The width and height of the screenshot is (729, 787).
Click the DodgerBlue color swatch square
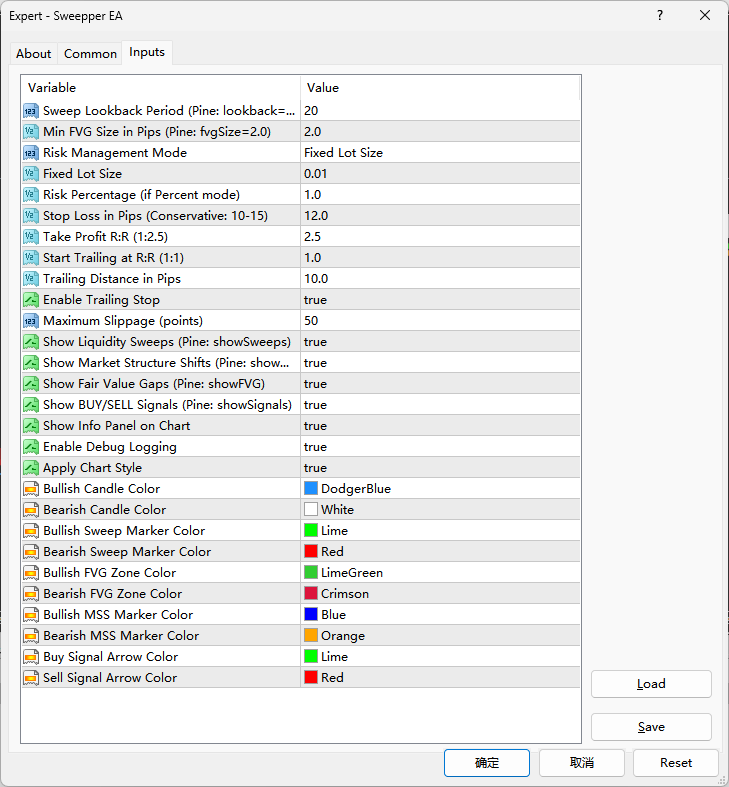311,488
